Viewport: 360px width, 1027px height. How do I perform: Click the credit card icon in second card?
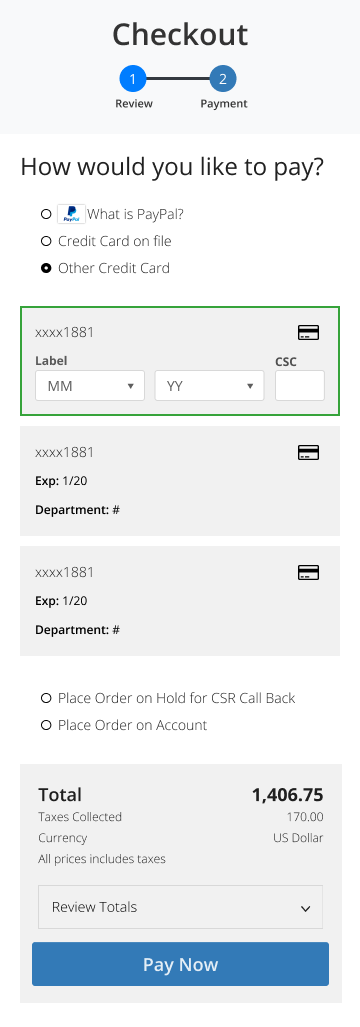click(308, 453)
